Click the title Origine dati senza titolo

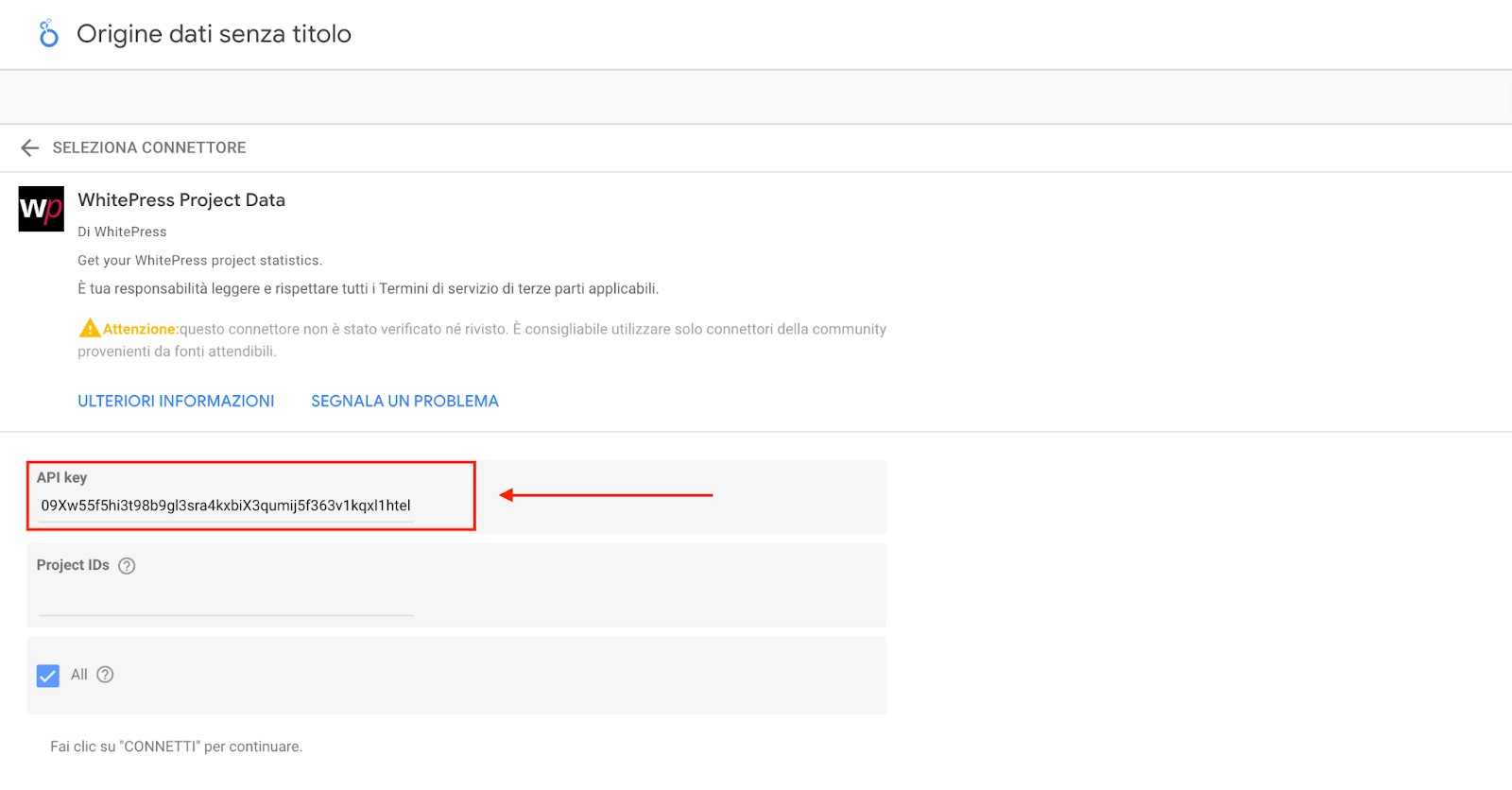click(x=214, y=34)
